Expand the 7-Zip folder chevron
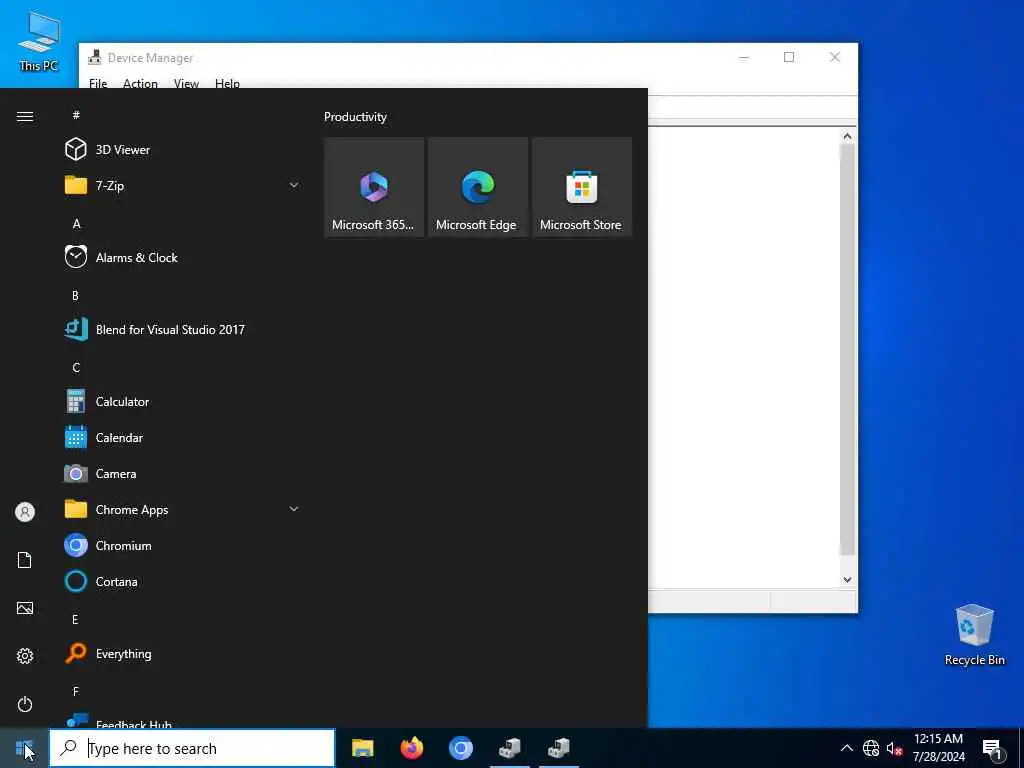Image resolution: width=1024 pixels, height=768 pixels. click(x=294, y=185)
